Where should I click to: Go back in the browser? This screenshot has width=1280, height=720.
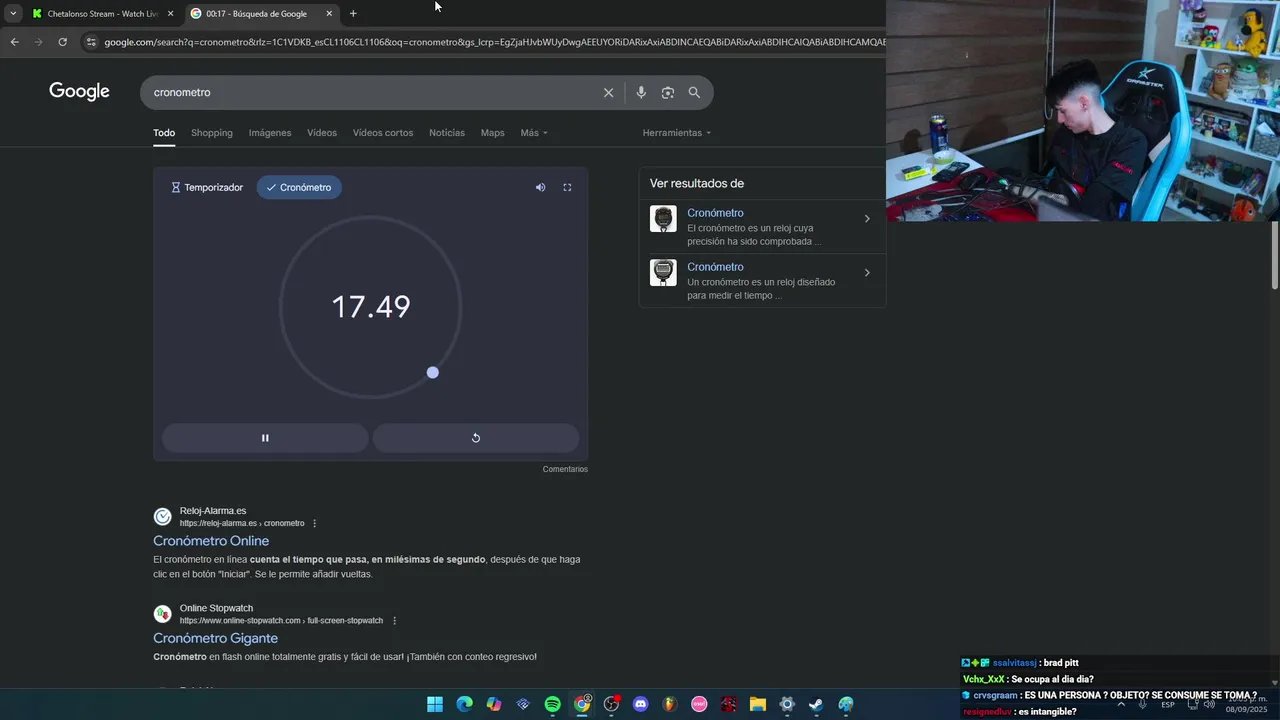point(14,42)
